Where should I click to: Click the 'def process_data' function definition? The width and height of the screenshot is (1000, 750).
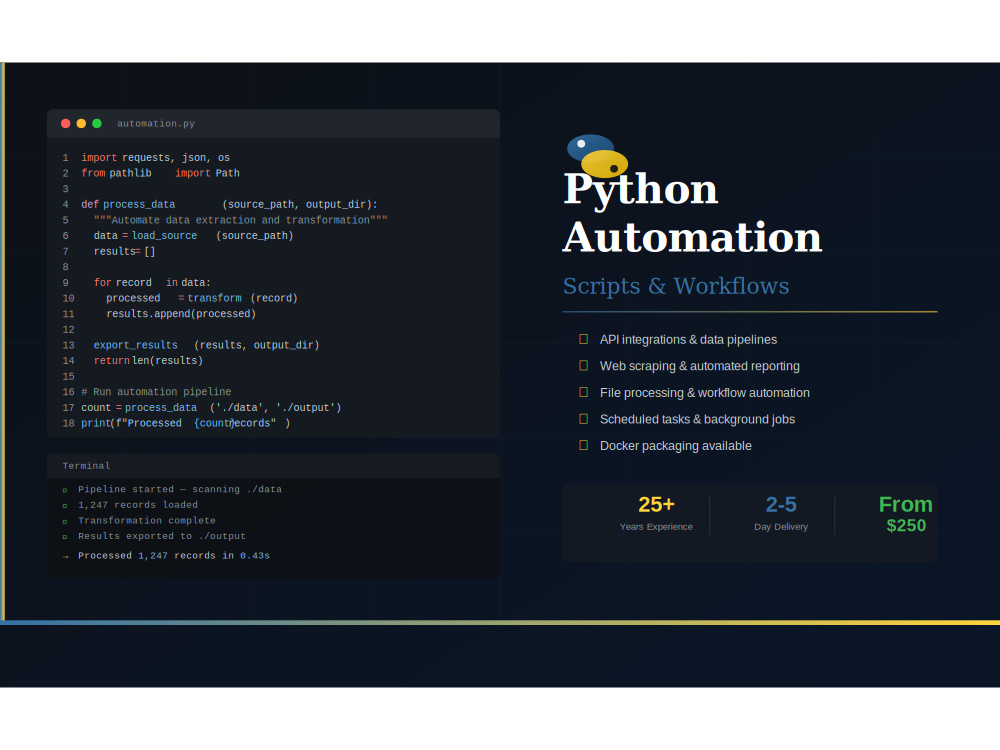(x=230, y=204)
